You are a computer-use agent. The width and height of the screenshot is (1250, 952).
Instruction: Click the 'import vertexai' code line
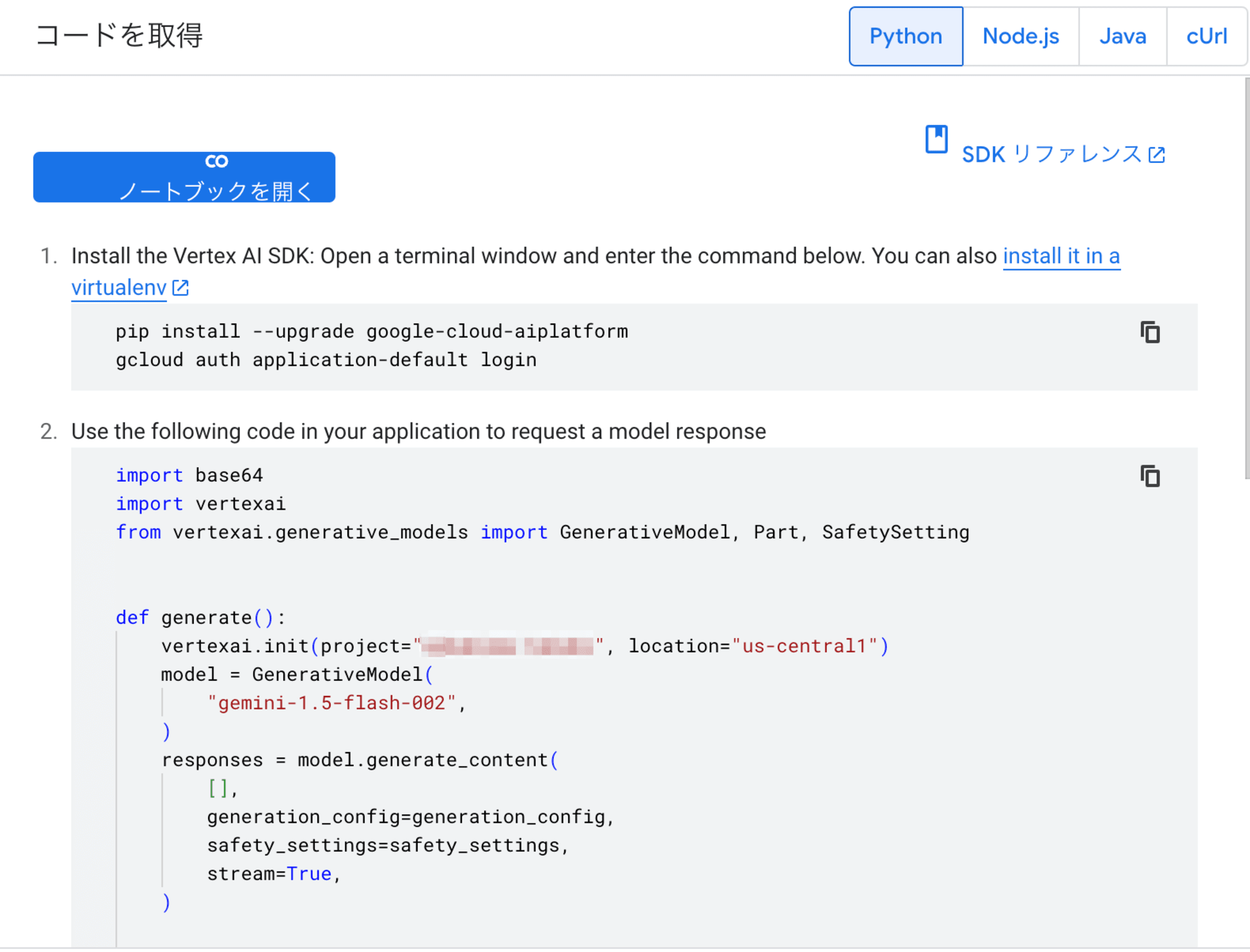[x=201, y=504]
